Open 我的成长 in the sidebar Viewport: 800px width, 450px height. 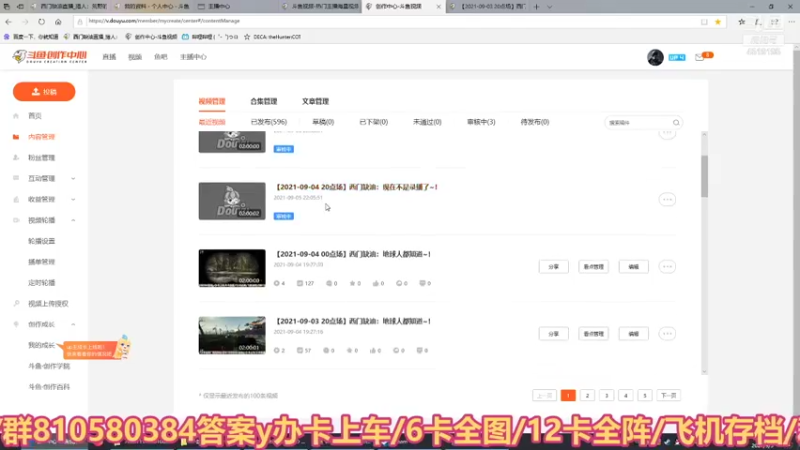(41, 345)
